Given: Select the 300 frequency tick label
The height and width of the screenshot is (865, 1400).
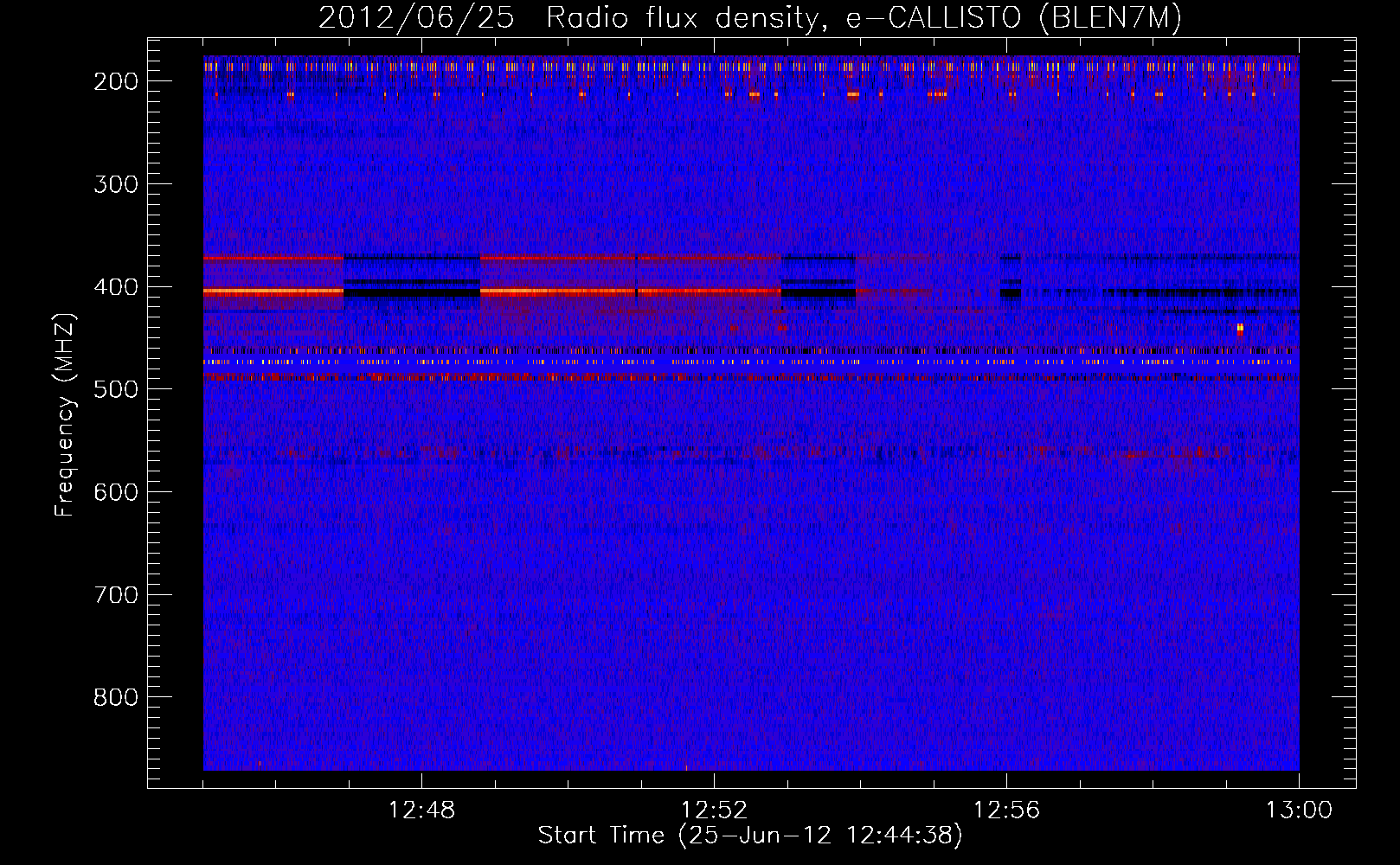Looking at the screenshot, I should (116, 184).
